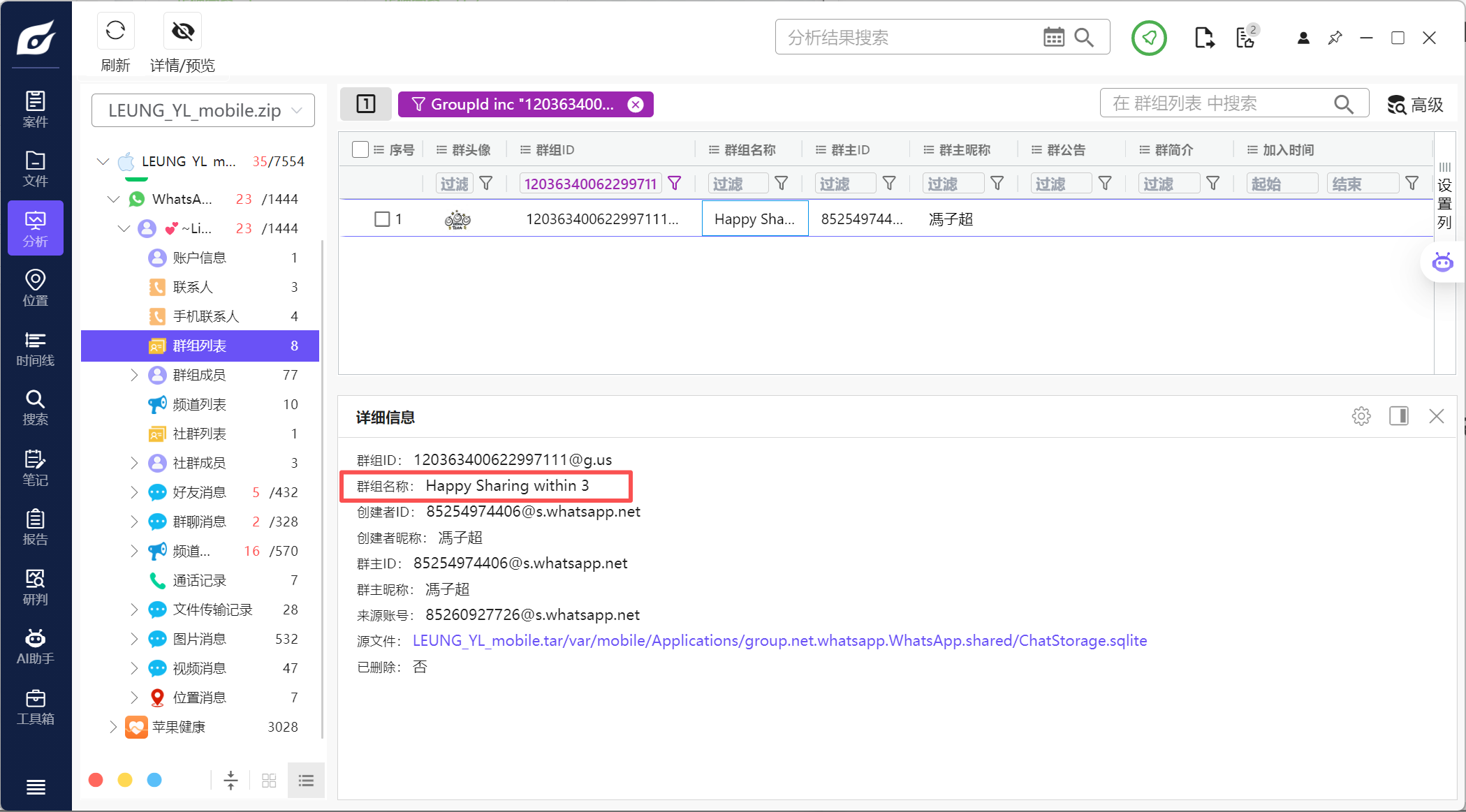Toggle the 详情/预览 eye-slash icon
Screen dimensions: 1466x812
tap(182, 31)
